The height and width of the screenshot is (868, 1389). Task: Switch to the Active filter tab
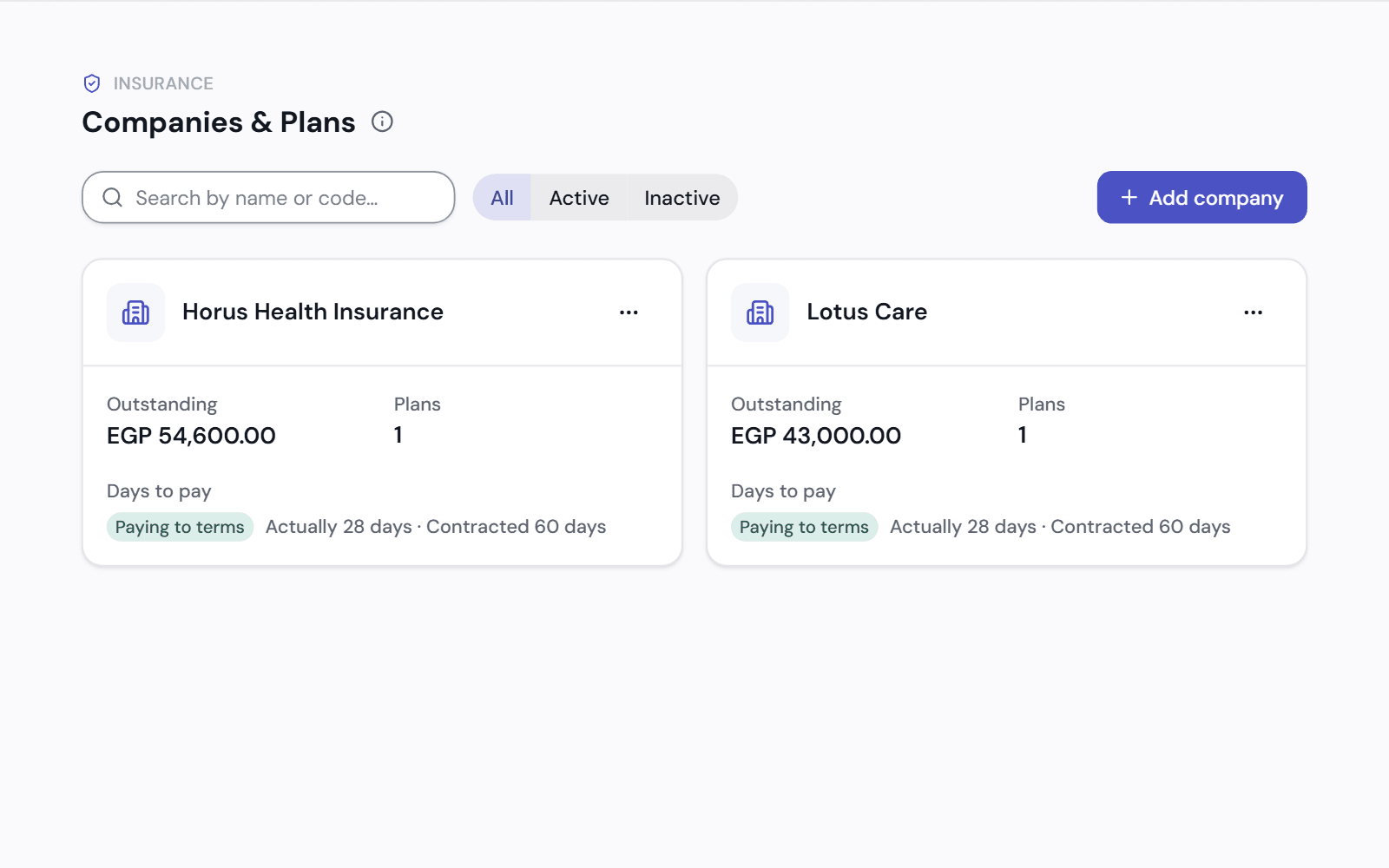tap(579, 198)
